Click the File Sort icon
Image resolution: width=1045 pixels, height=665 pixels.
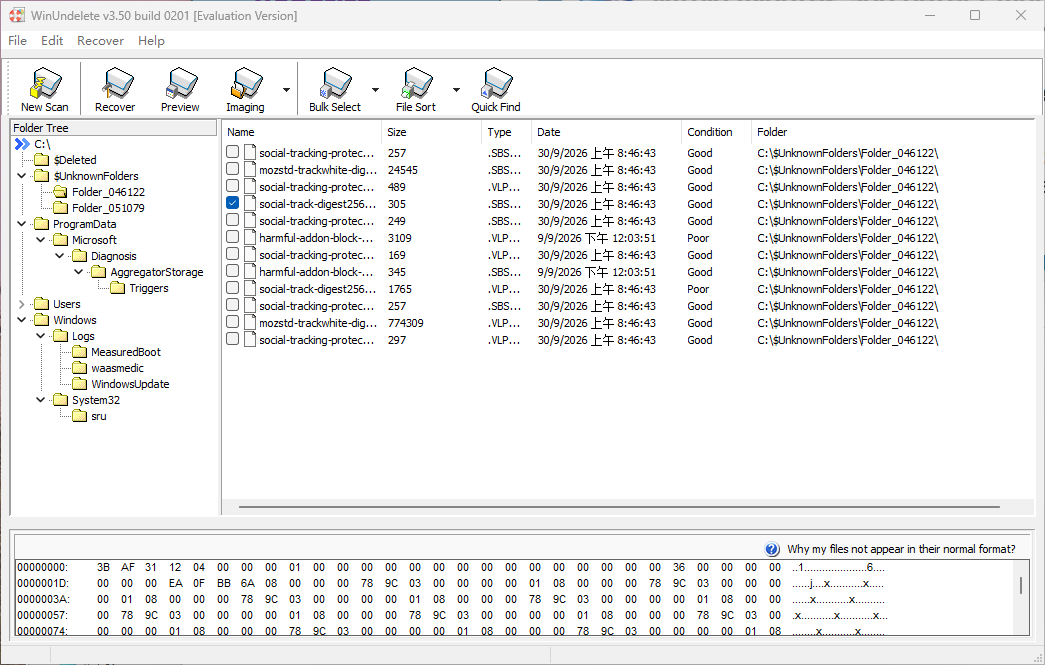416,89
